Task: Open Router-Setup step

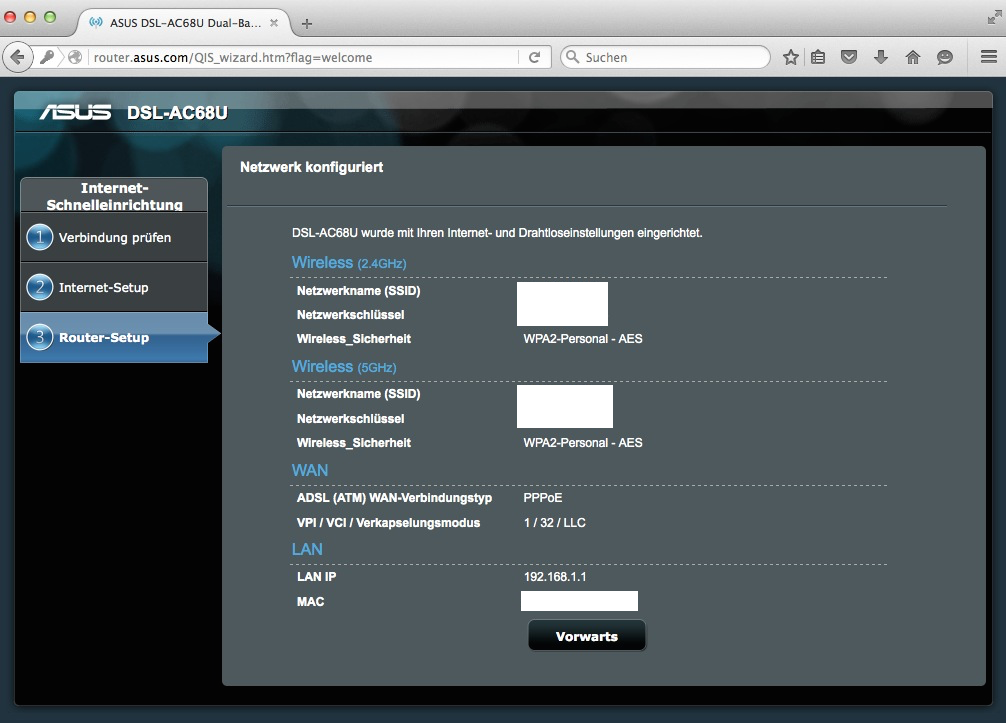Action: [x=114, y=337]
